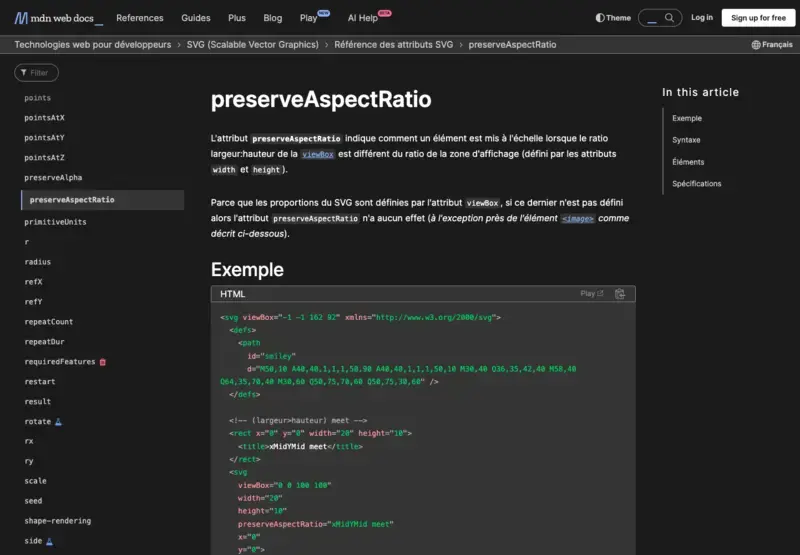800x555 pixels.
Task: Toggle the Theme switcher
Action: tap(613, 18)
